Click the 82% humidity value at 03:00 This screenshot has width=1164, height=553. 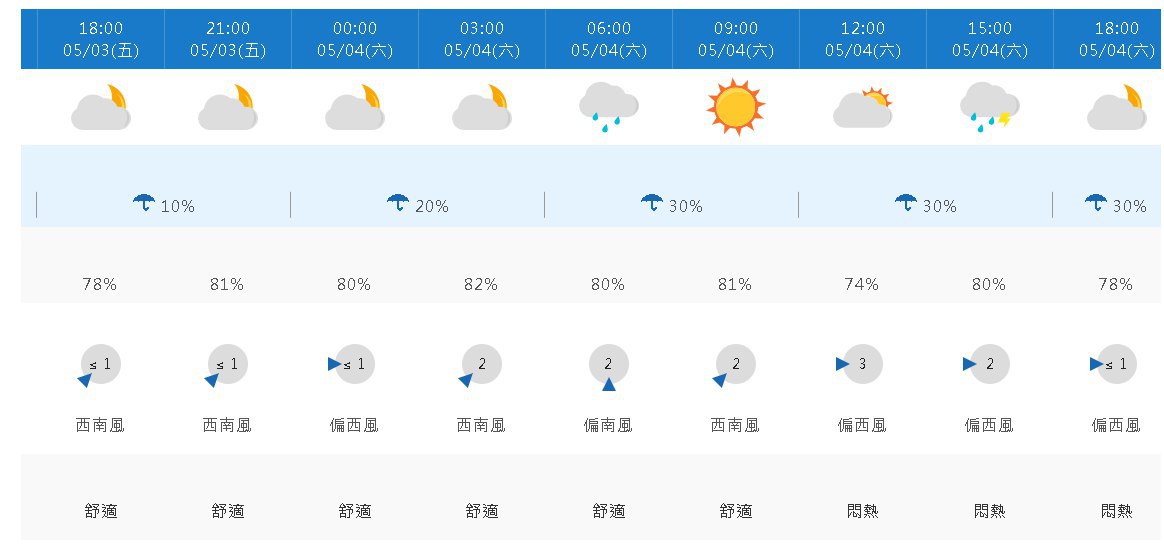pos(481,284)
